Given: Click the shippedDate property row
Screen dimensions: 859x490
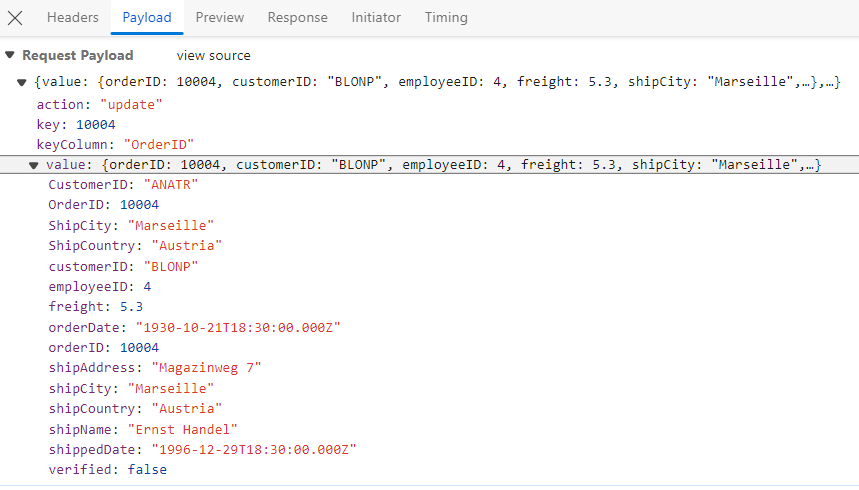Looking at the screenshot, I should pyautogui.click(x=202, y=449).
